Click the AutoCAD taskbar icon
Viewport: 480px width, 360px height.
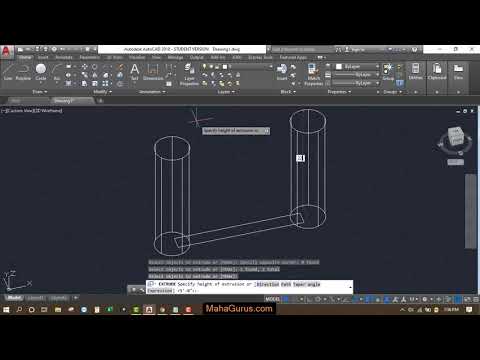149,310
